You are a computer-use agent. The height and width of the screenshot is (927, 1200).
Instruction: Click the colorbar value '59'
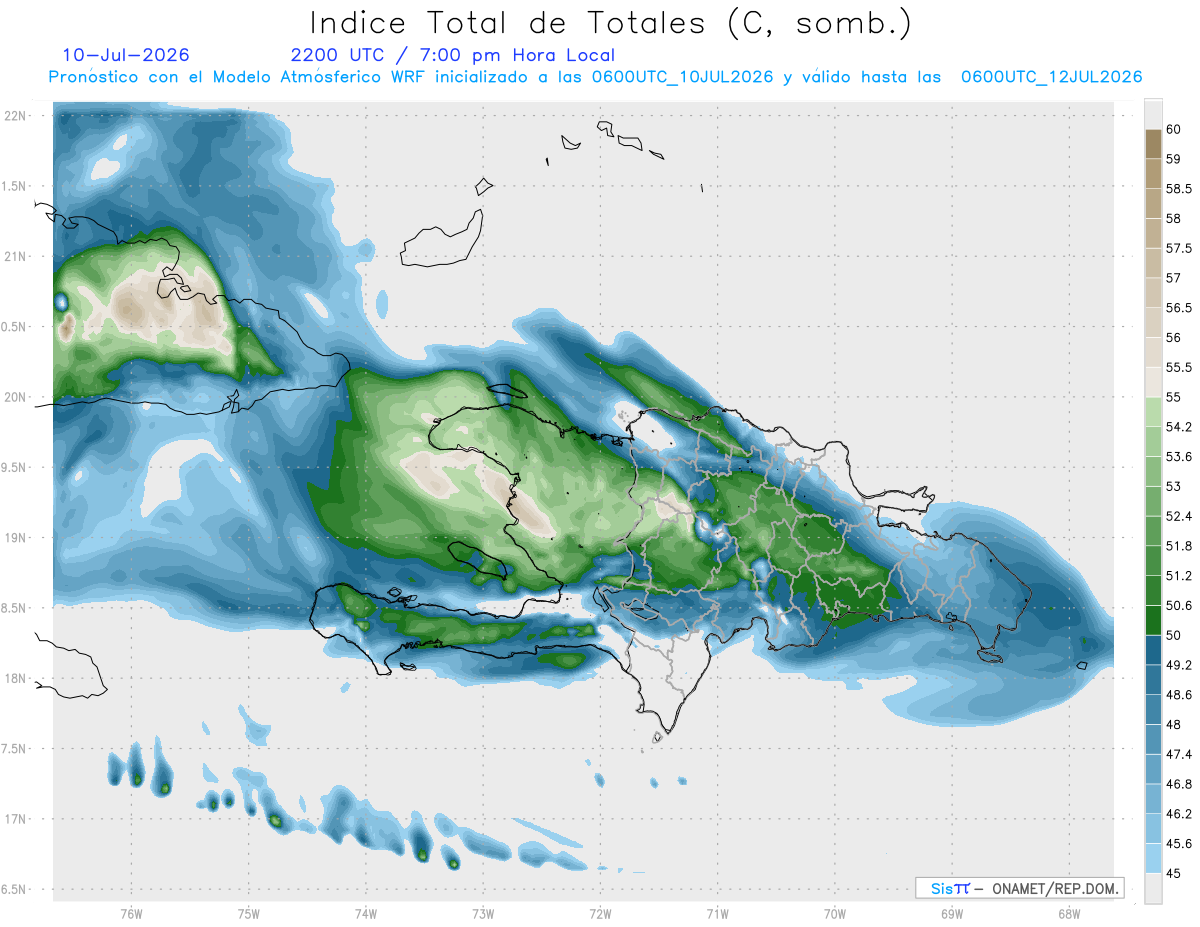point(1174,159)
